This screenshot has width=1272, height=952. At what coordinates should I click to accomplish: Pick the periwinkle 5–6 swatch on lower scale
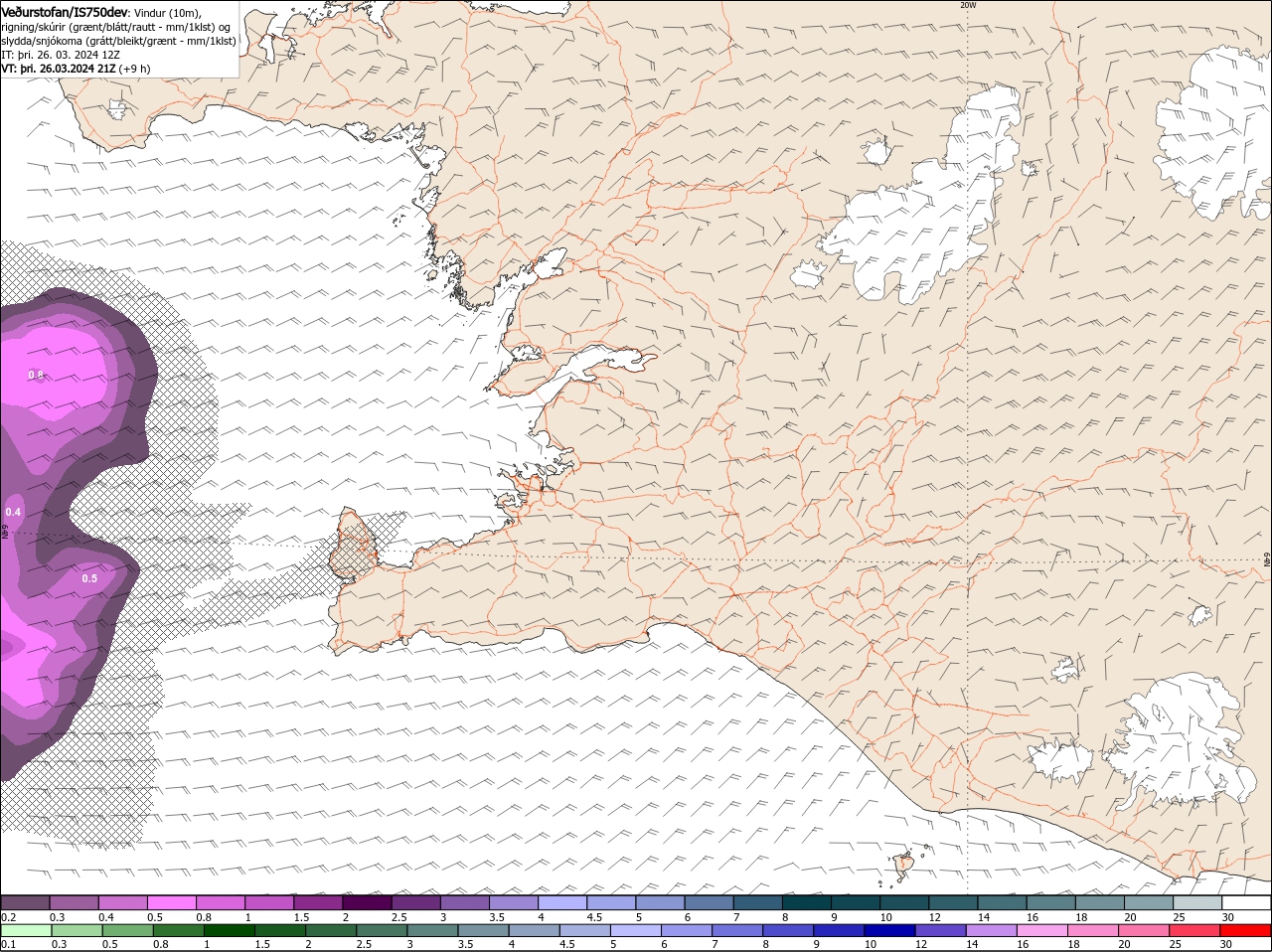click(635, 930)
